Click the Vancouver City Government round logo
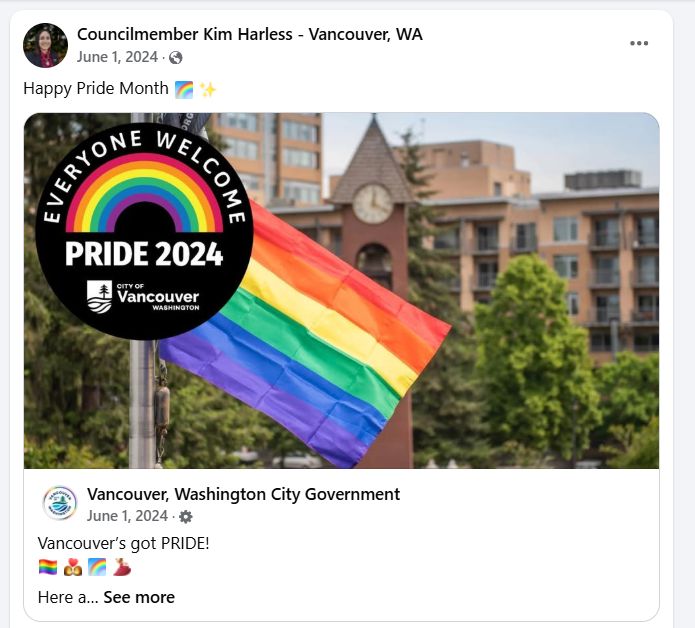Viewport: 695px width, 628px height. 60,503
